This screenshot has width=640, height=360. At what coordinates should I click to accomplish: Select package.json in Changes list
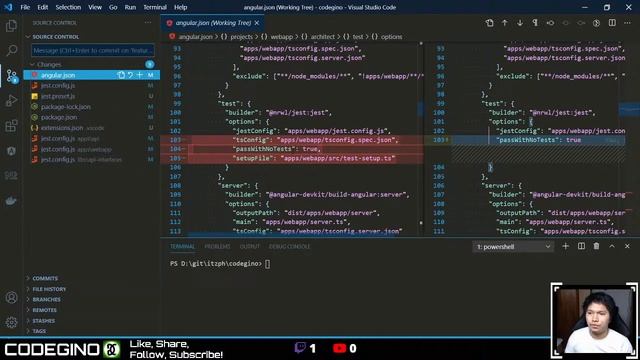[x=92, y=118]
